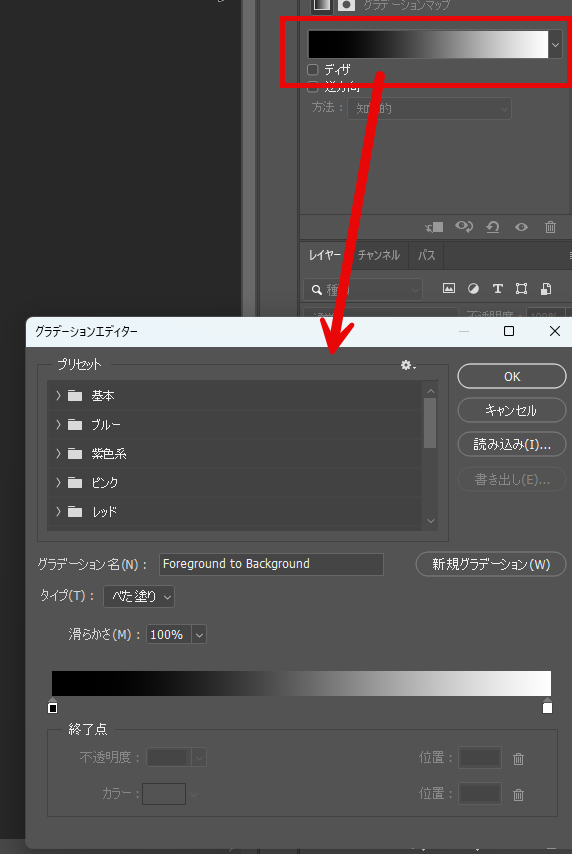Click the 読み込み button
The image size is (572, 854).
512,444
